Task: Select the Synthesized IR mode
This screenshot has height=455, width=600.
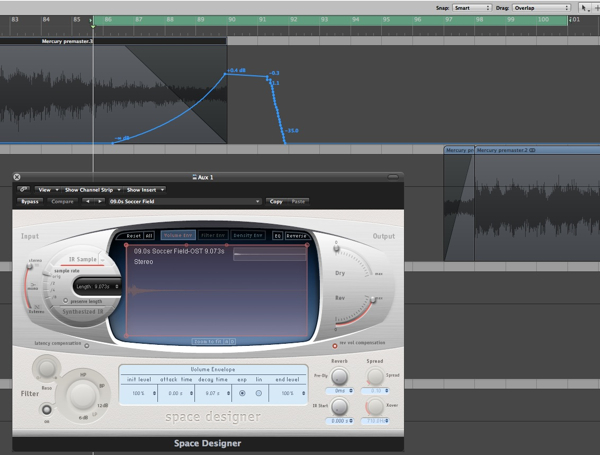Action: (x=83, y=312)
